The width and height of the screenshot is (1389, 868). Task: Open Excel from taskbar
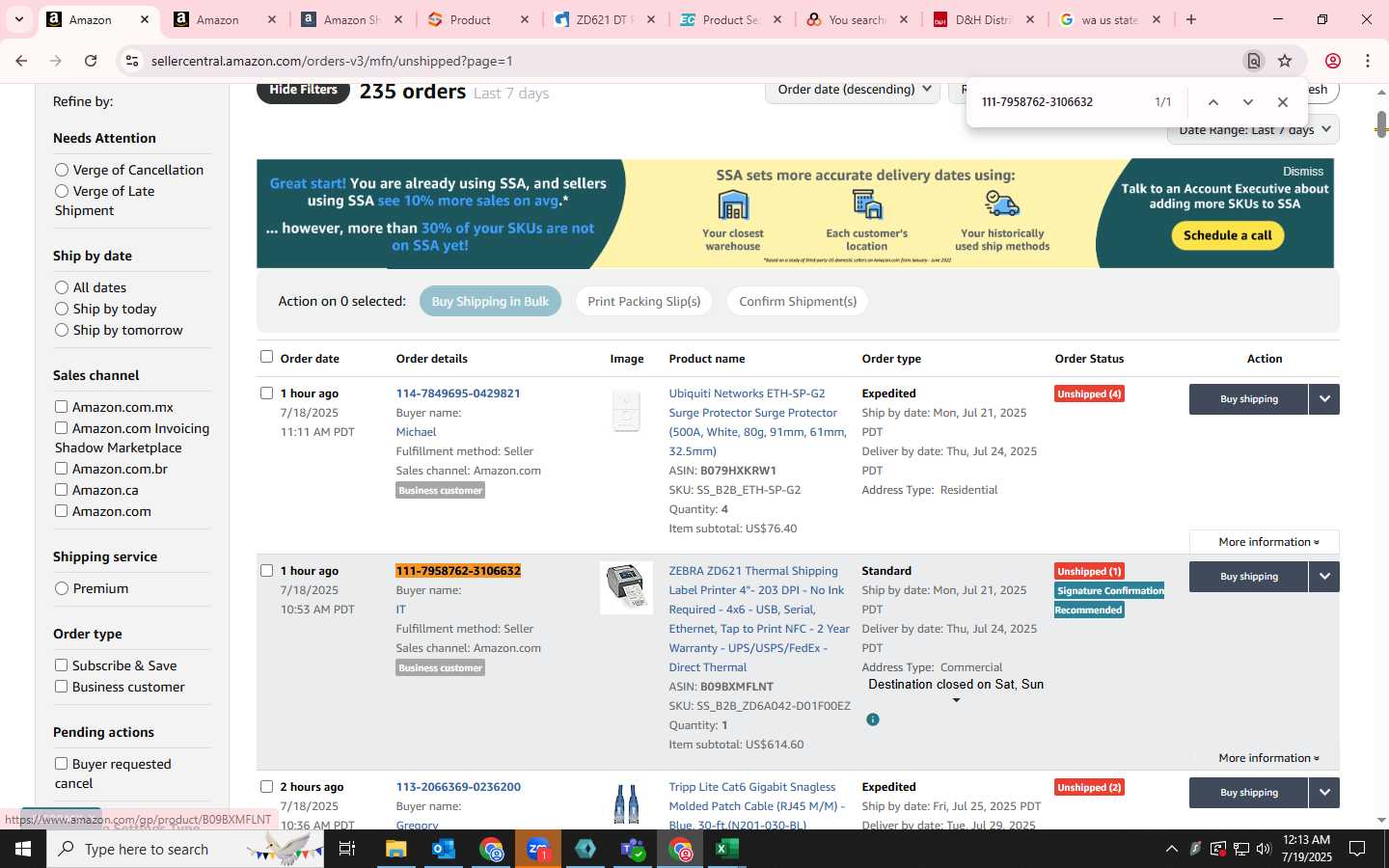click(x=727, y=849)
